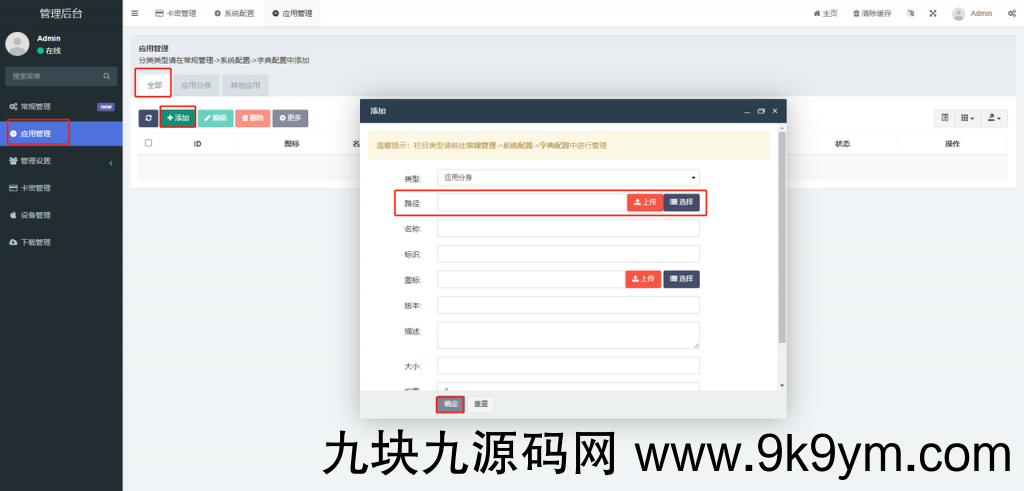Close the 添加 dialog

pyautogui.click(x=775, y=111)
